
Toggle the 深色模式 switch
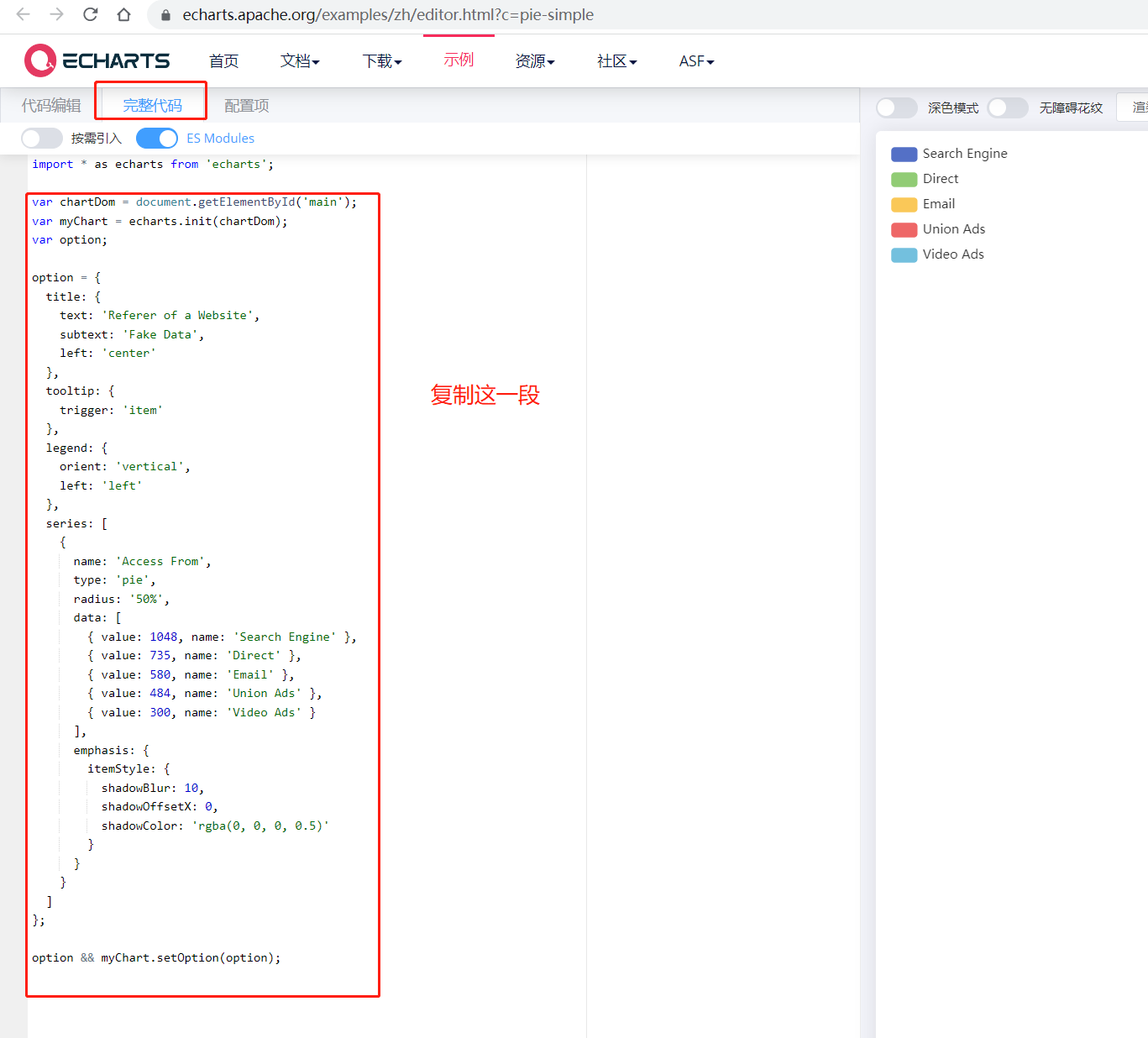tap(897, 107)
